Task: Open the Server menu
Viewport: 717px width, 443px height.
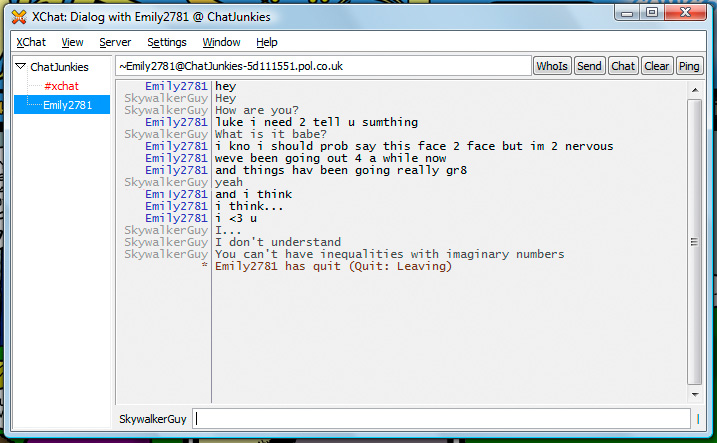Action: pyautogui.click(x=115, y=42)
